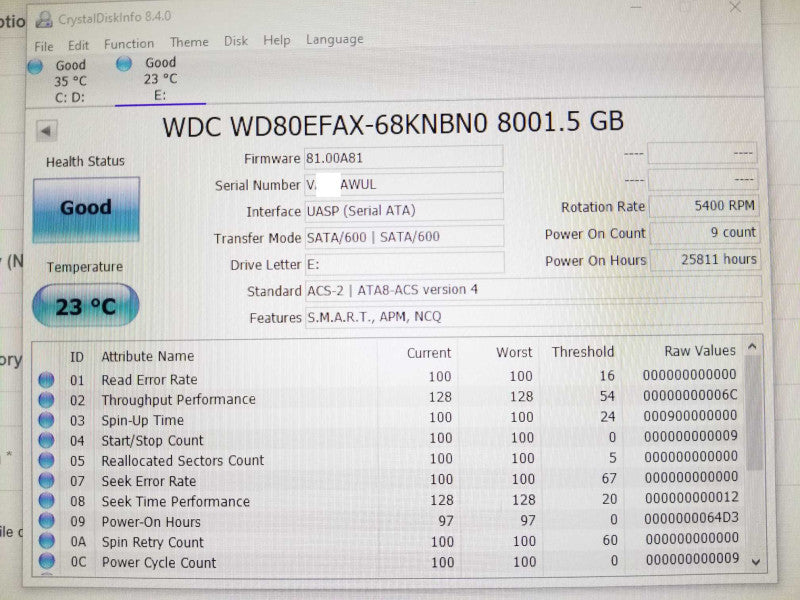Go to previous disk with left arrow
The height and width of the screenshot is (600, 800).
[46, 131]
